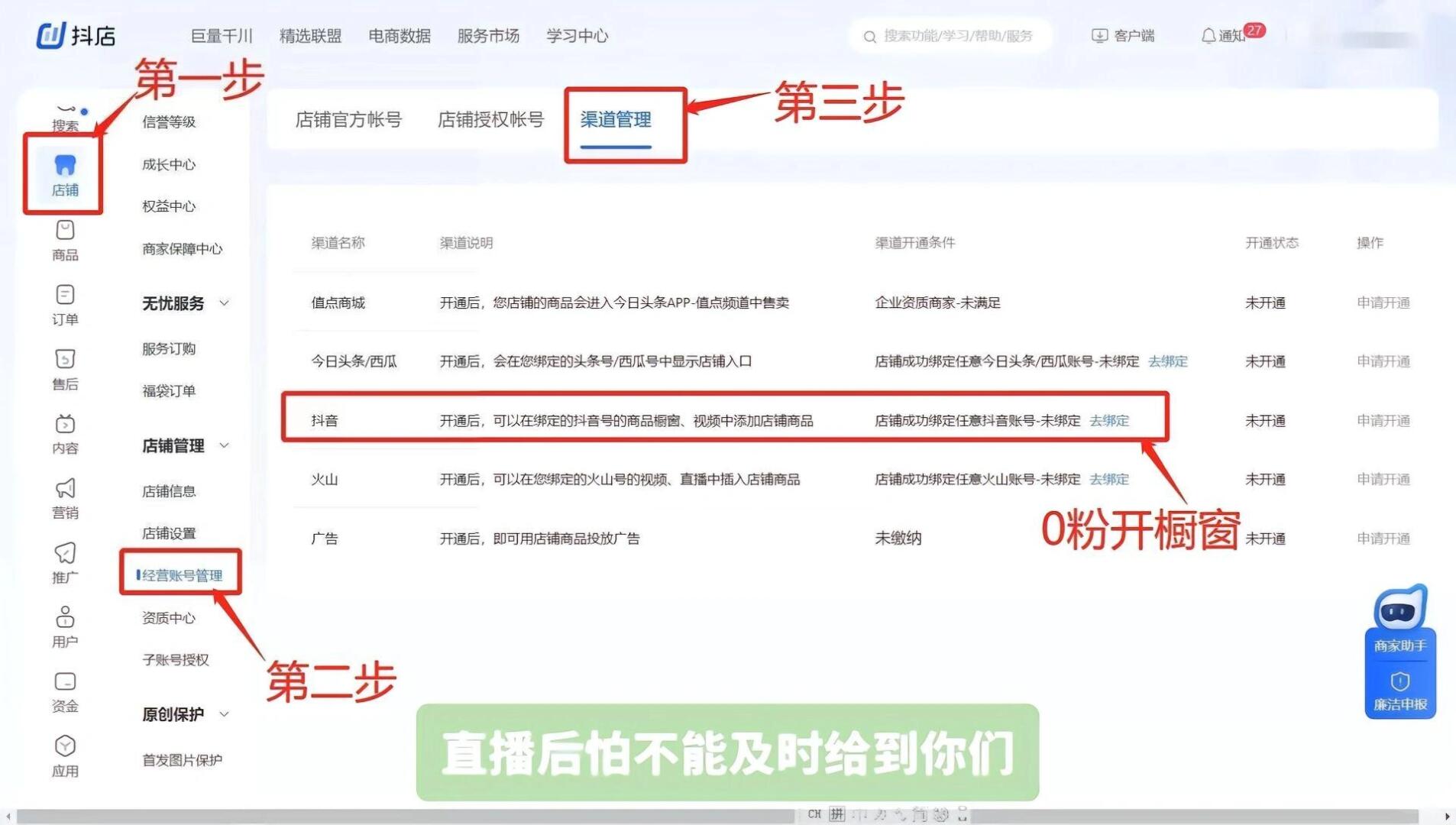Click 申请开通 for 值点商城
Screen dimensions: 1456x825
1383,303
